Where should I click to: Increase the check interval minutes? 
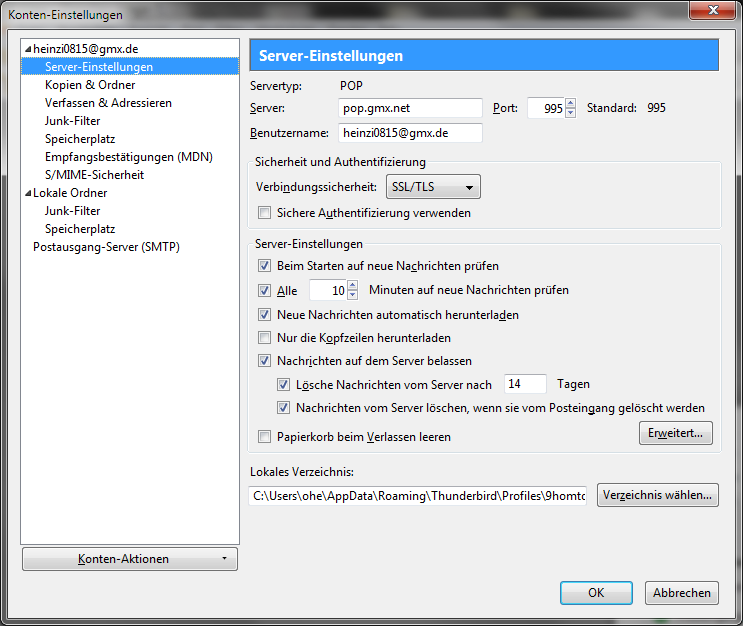[x=353, y=285]
